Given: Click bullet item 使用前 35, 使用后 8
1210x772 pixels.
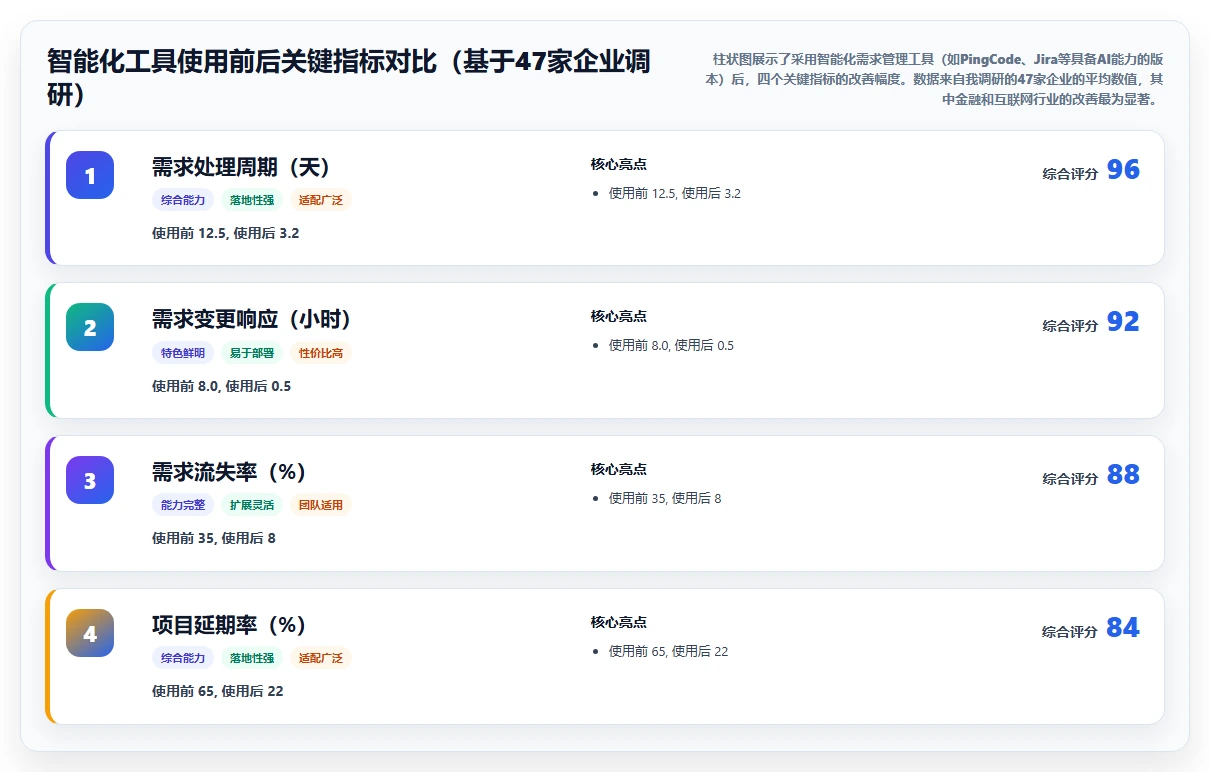Looking at the screenshot, I should [665, 498].
